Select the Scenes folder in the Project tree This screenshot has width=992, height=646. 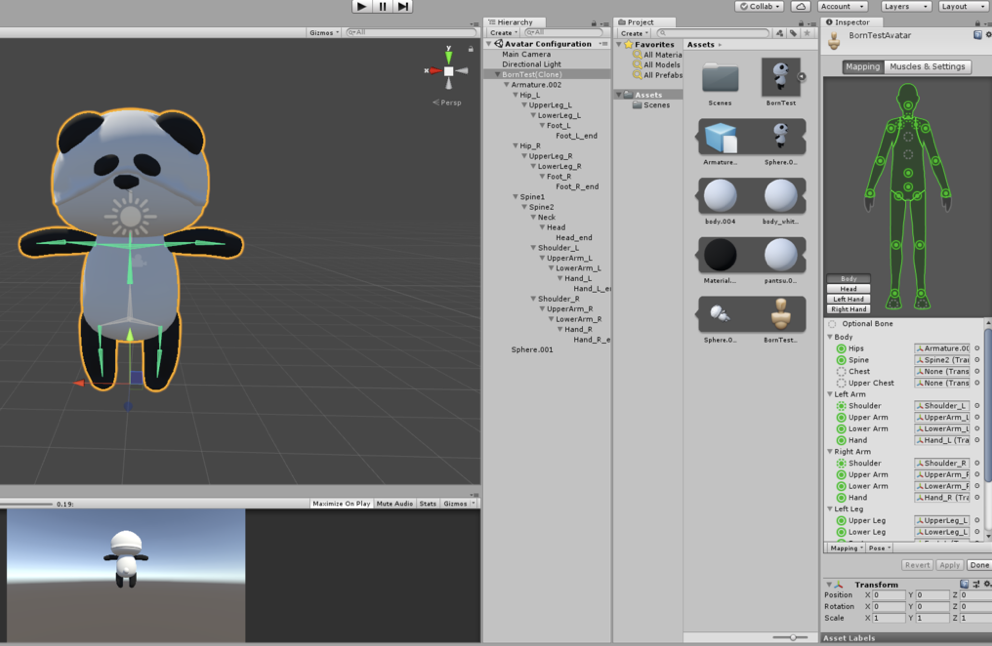click(656, 105)
